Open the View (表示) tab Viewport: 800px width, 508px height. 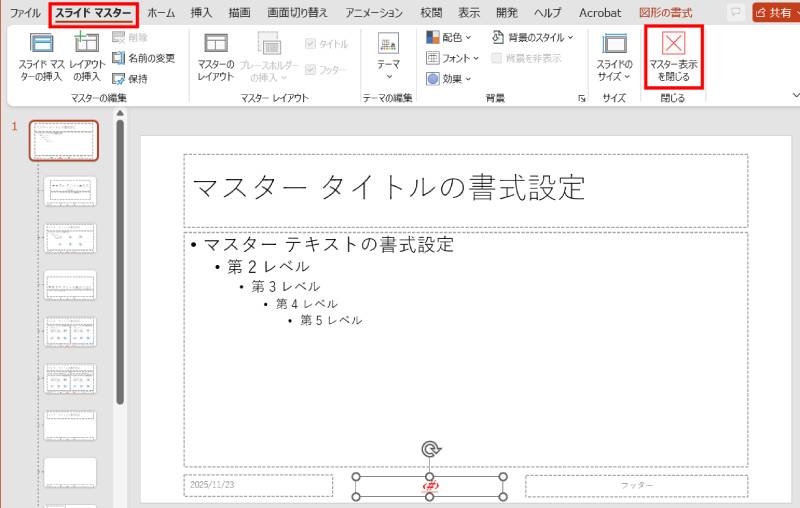point(469,13)
